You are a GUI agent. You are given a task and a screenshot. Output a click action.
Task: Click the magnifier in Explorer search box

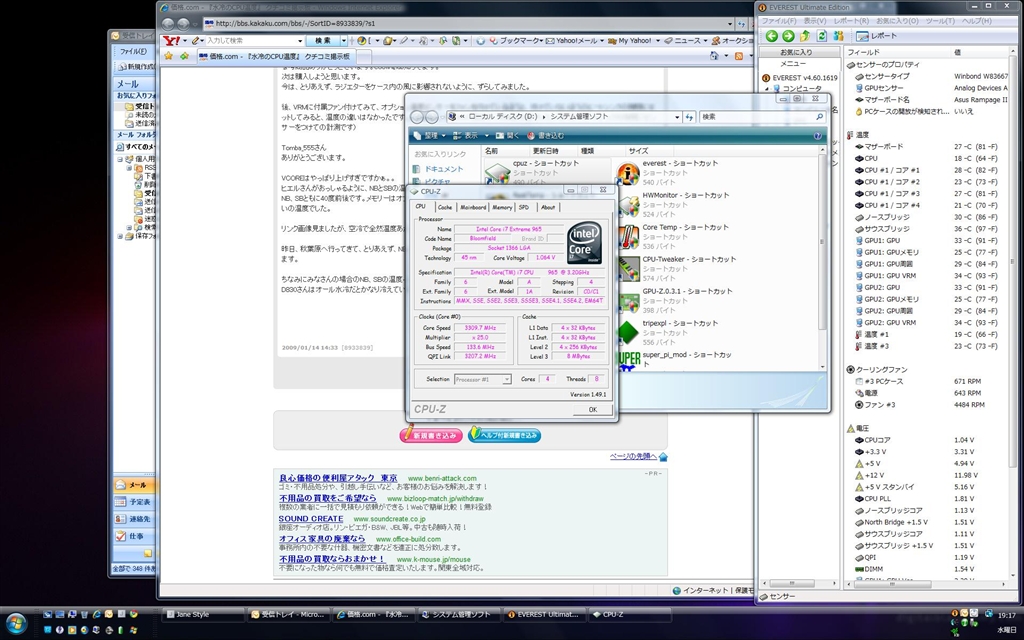819,117
